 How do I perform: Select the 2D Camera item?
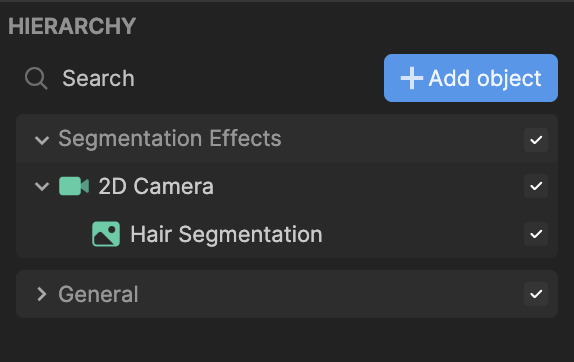(x=156, y=186)
